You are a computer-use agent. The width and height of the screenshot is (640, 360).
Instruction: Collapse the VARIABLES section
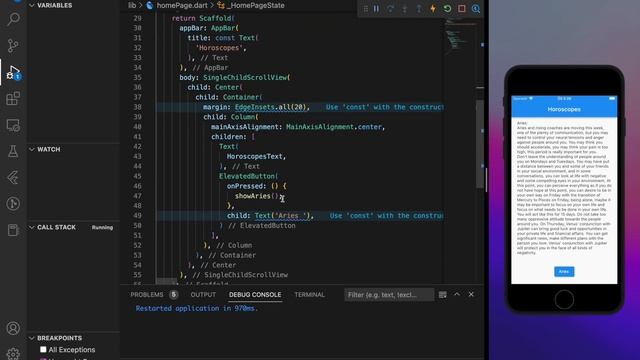32,5
